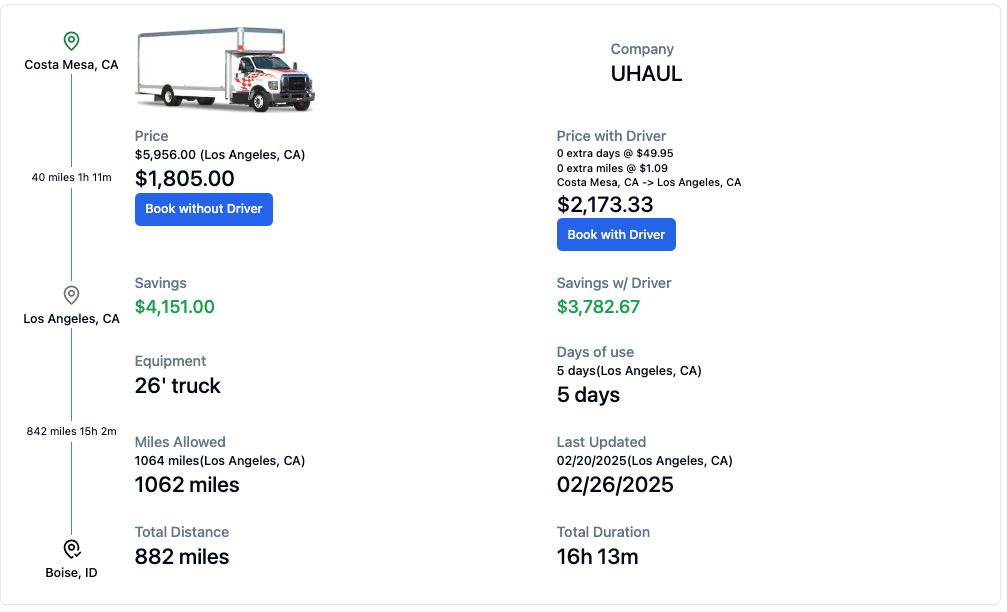
Task: Click the $1,805.00 price amount
Action: [x=184, y=179]
